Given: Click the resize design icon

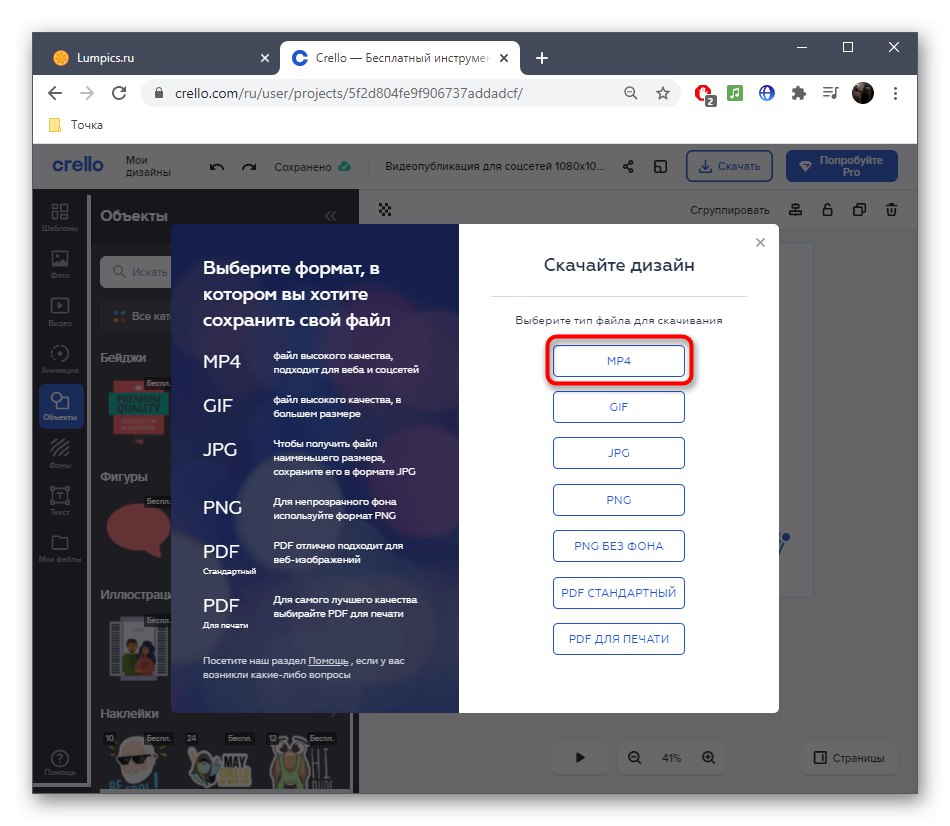Looking at the screenshot, I should click(661, 166).
